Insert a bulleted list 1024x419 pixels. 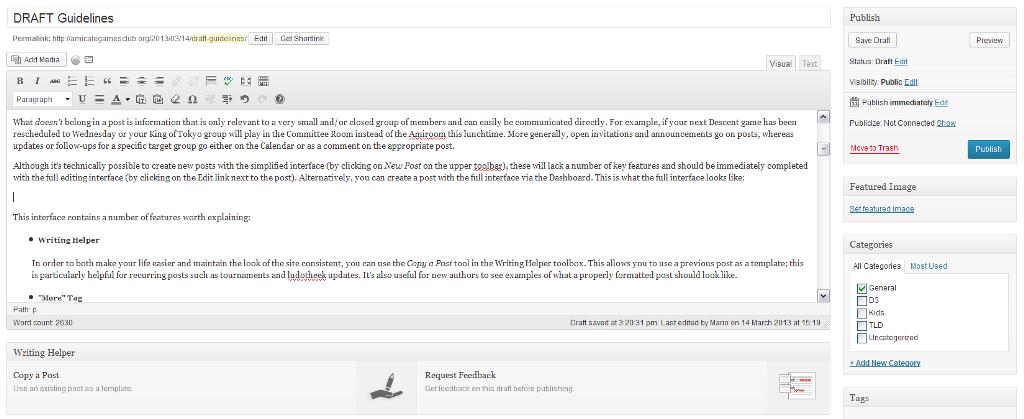point(72,81)
